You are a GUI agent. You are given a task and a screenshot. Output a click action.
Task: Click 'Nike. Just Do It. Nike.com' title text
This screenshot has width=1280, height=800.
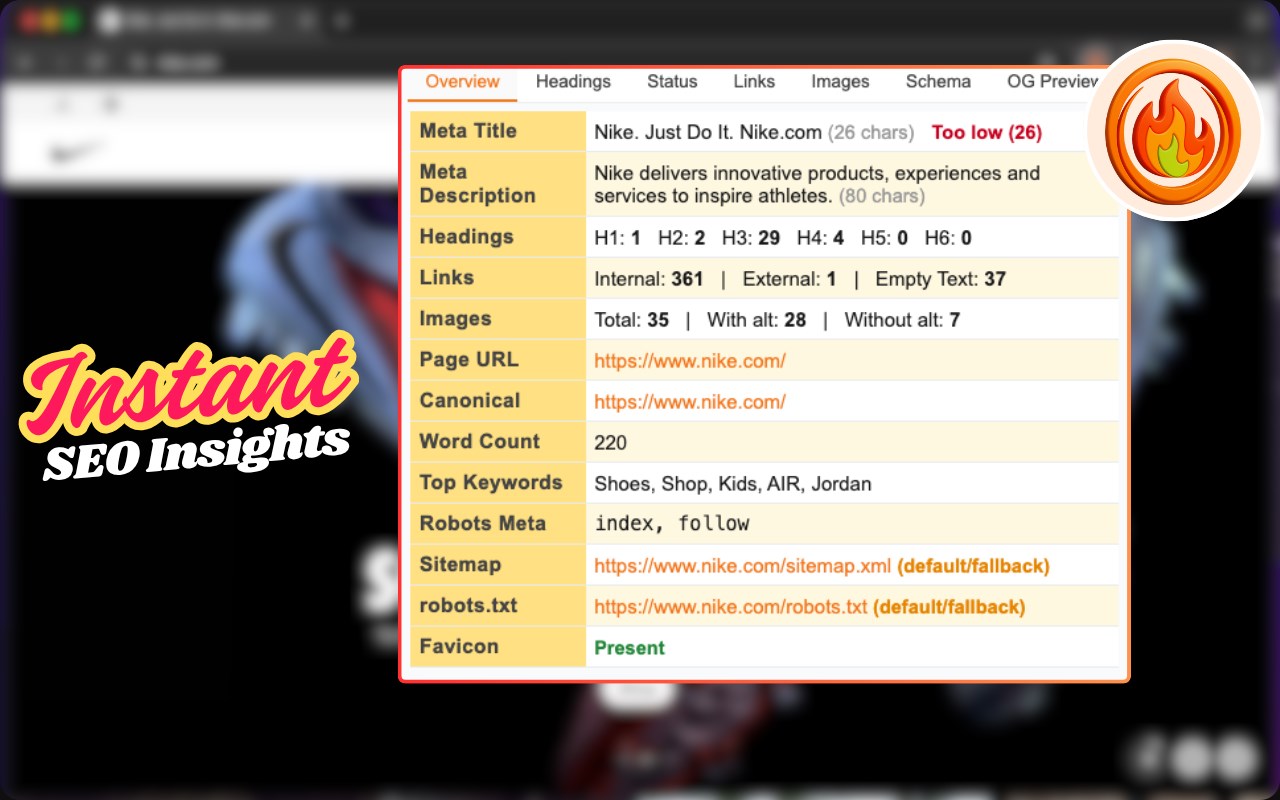point(708,132)
